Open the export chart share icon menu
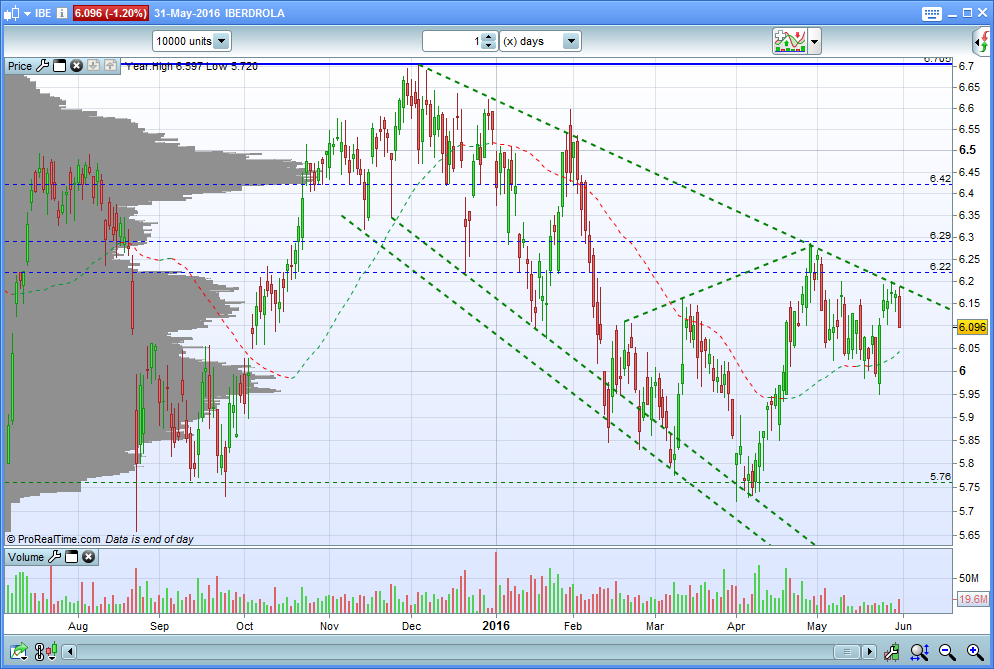The image size is (994, 669). [18, 651]
